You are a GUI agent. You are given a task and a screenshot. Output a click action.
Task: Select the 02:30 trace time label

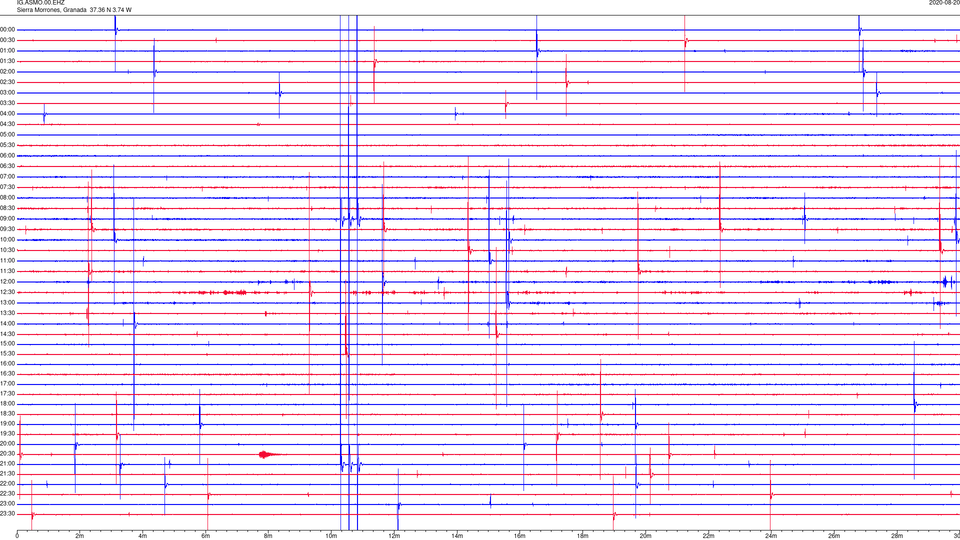pyautogui.click(x=8, y=82)
